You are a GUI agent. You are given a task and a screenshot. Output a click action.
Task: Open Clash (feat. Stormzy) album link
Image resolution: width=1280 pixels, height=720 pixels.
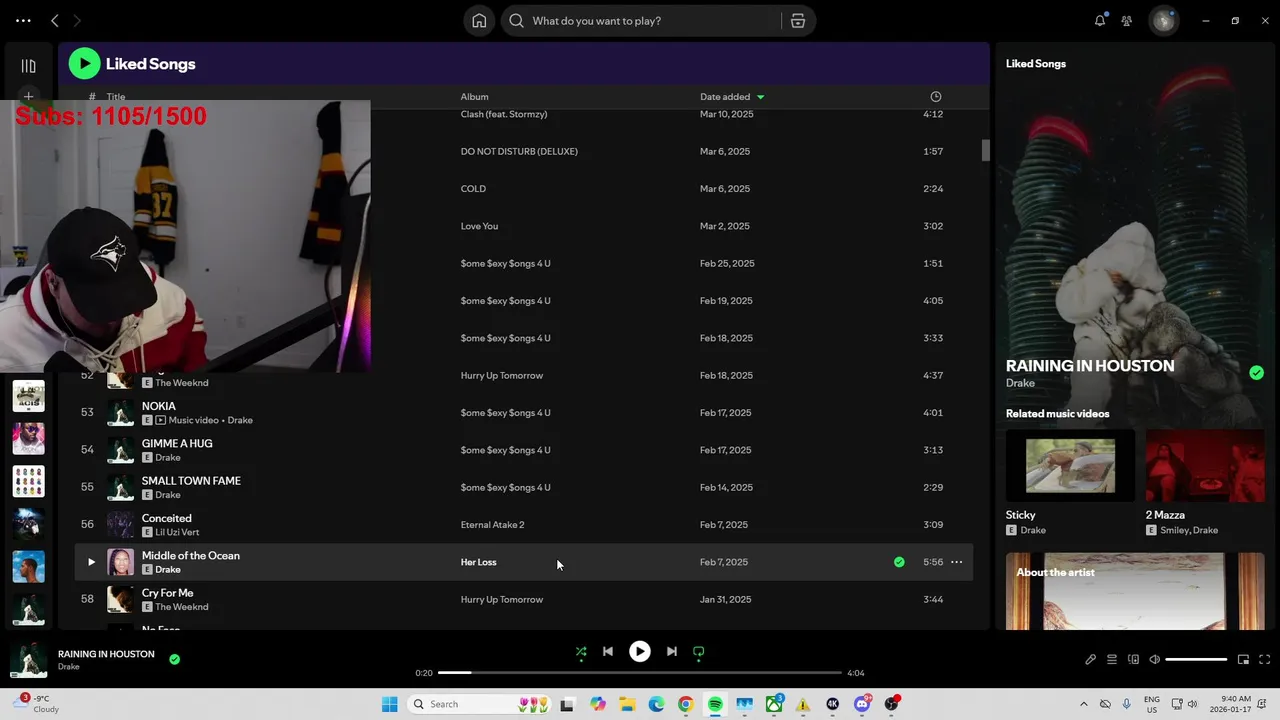[x=503, y=114]
